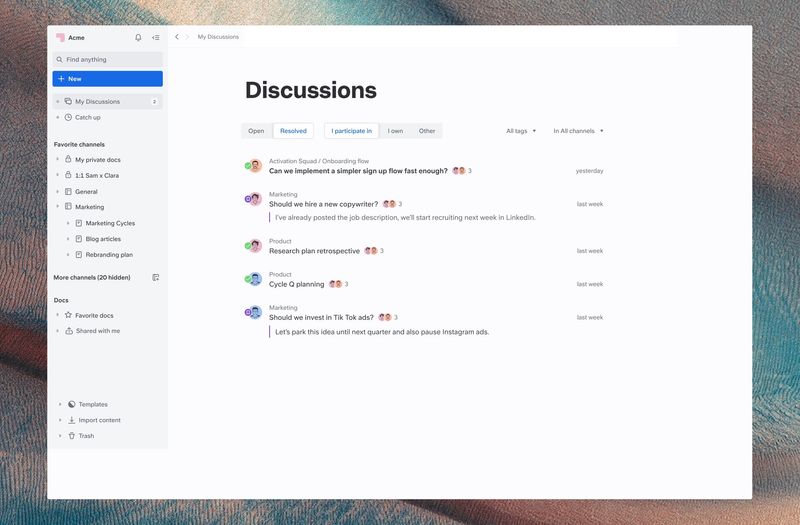Click the Import content download icon
Viewport: 800px width, 525px height.
point(72,420)
